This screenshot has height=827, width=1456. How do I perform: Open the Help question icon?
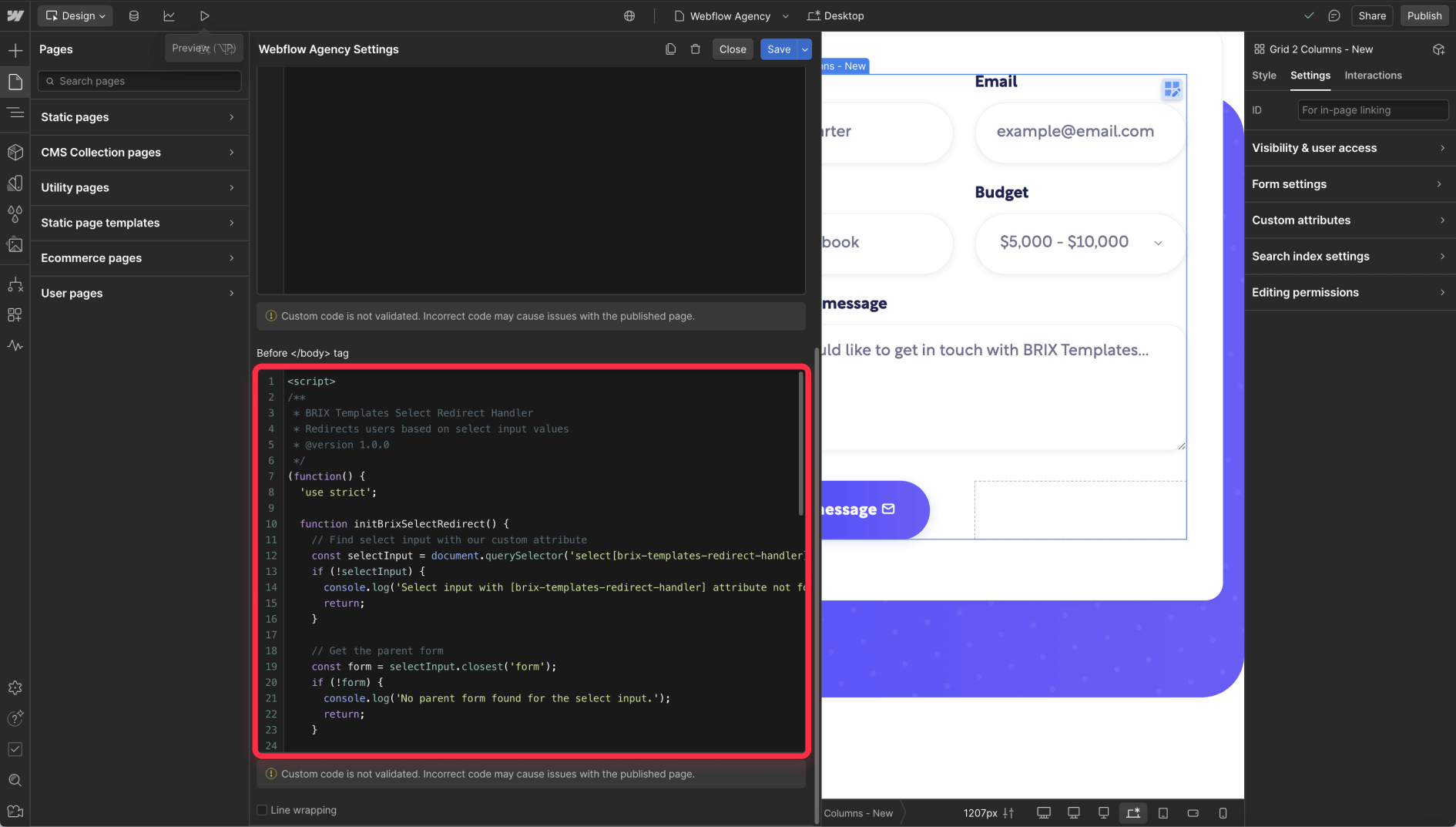[15, 718]
